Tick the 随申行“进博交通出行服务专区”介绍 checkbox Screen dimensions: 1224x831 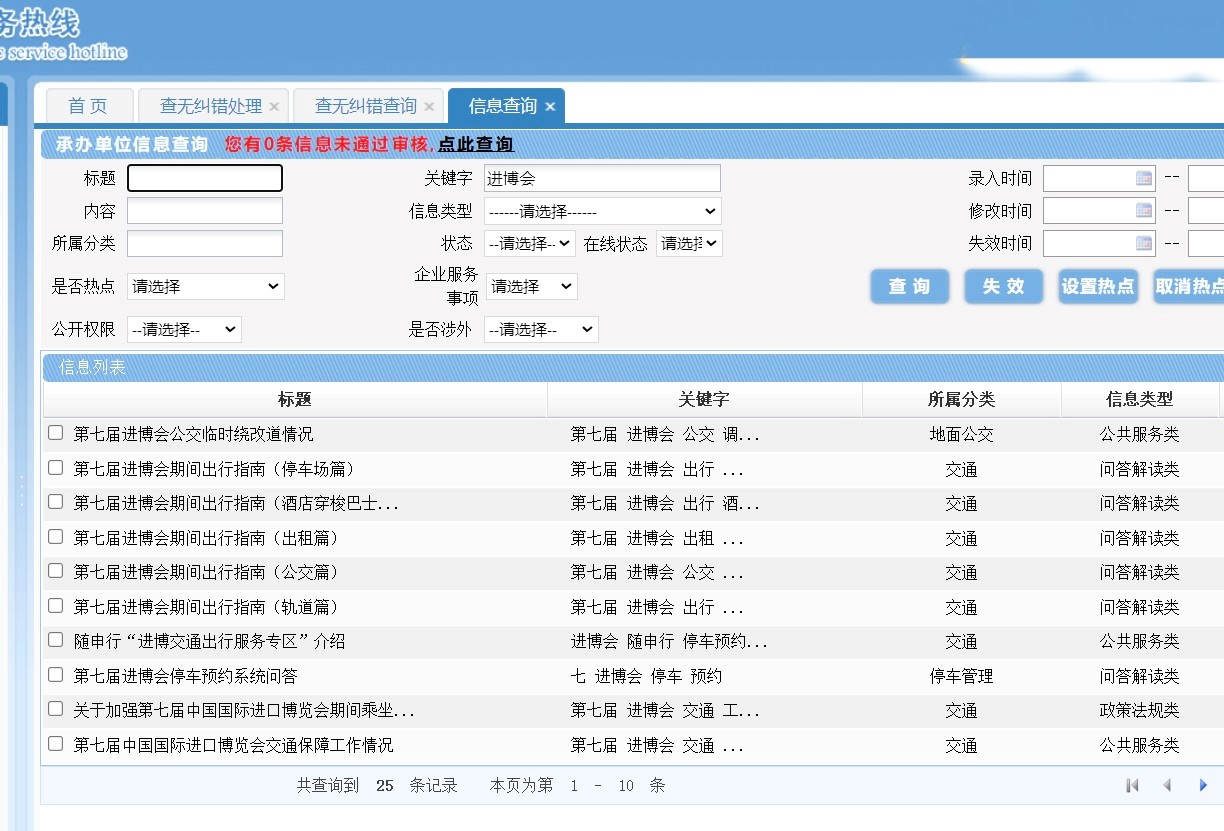click(56, 640)
